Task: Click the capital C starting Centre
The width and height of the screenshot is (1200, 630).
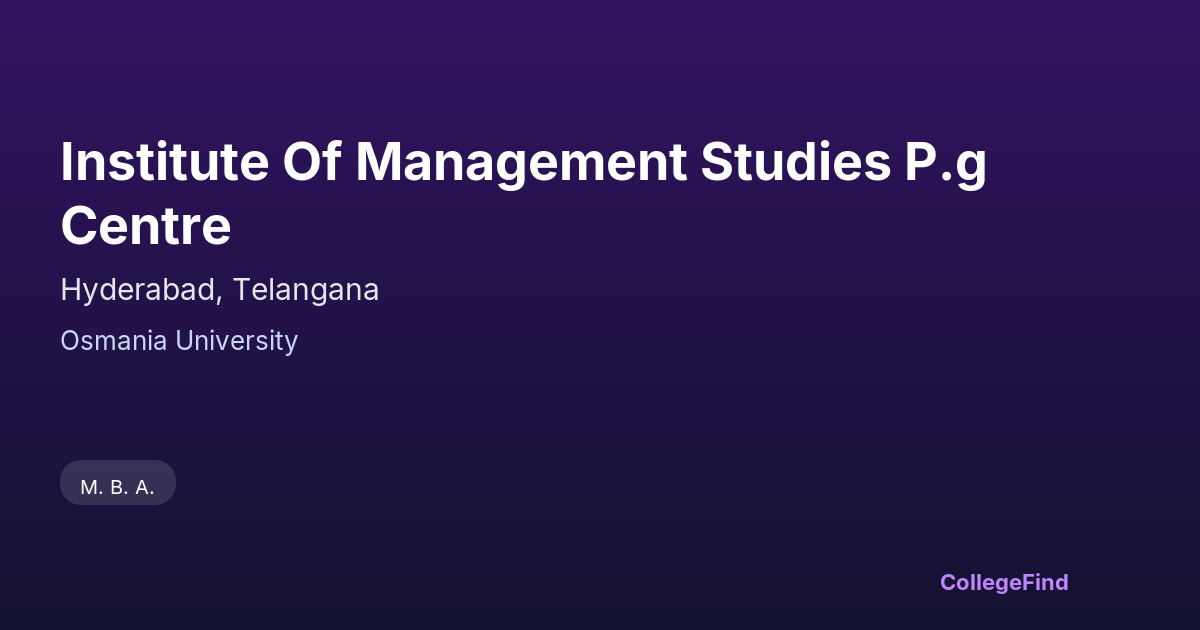Action: tap(78, 226)
